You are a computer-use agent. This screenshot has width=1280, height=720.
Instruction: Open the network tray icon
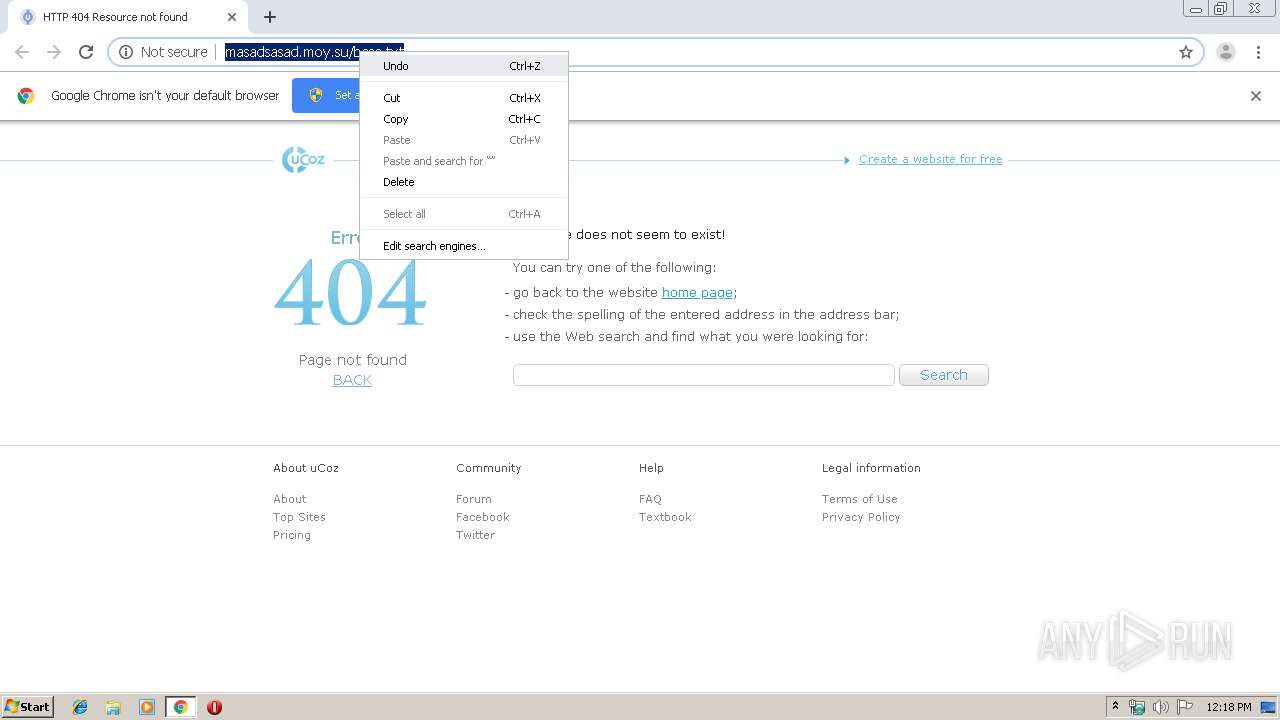click(x=1137, y=707)
